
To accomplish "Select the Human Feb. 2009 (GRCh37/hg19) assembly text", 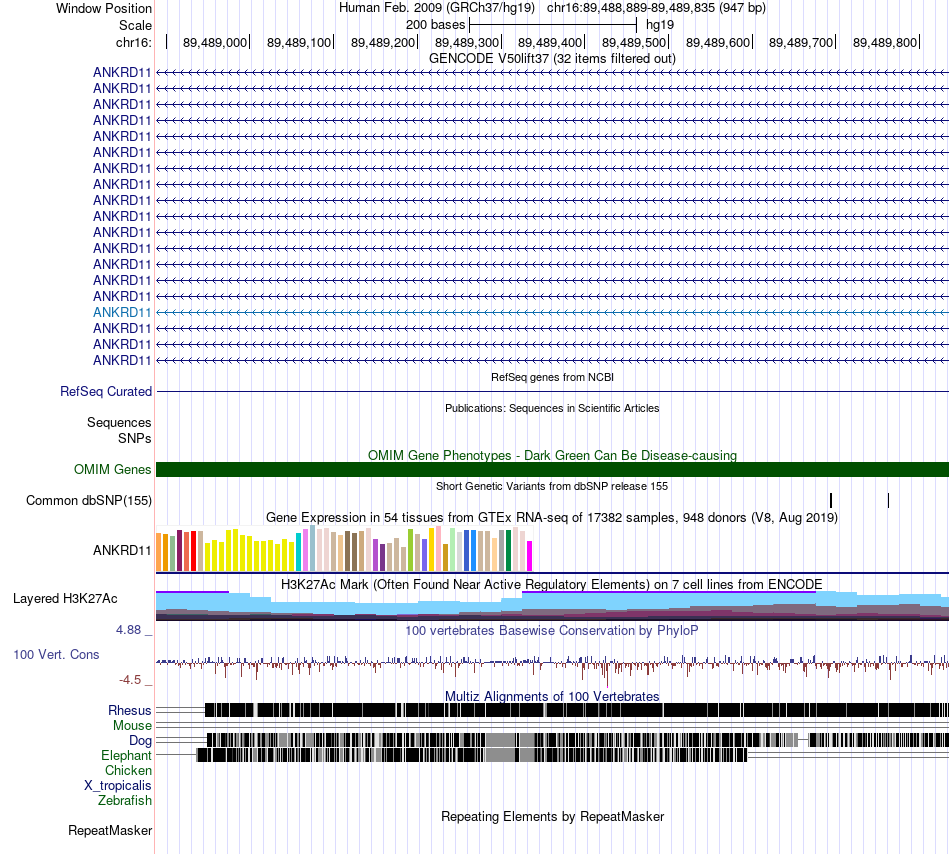I will pos(437,8).
